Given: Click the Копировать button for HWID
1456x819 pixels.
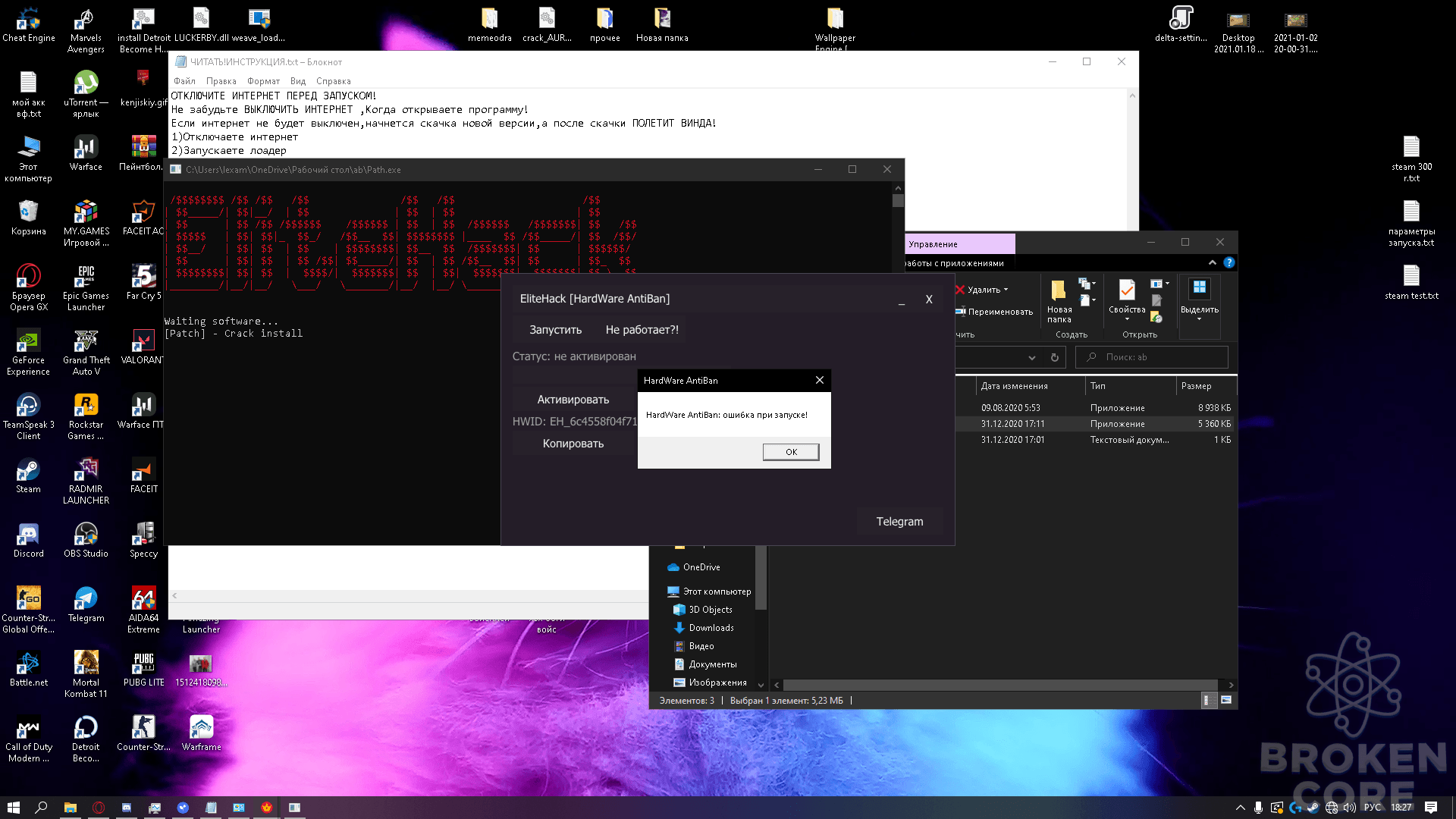Looking at the screenshot, I should pyautogui.click(x=573, y=444).
